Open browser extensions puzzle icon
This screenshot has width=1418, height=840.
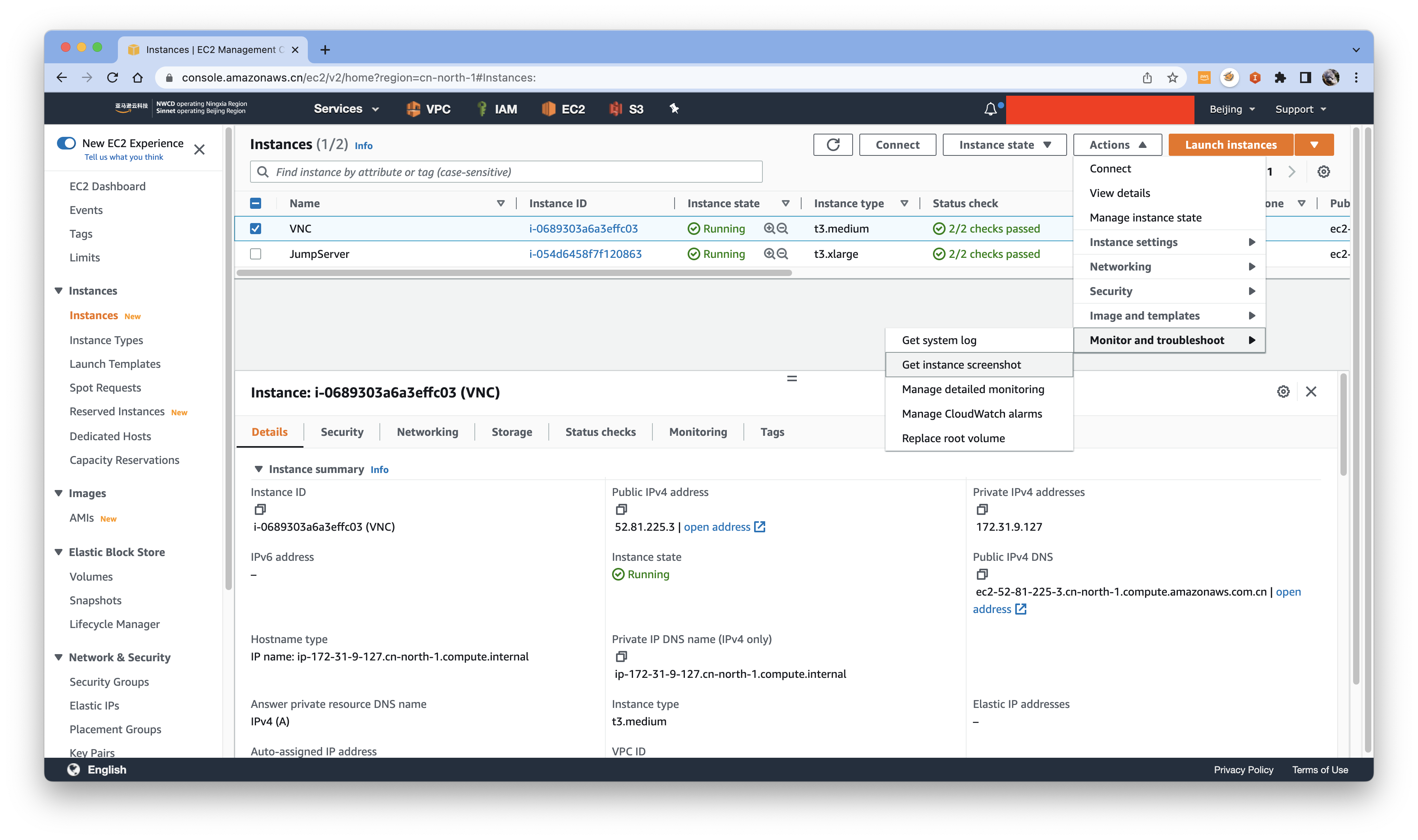click(1280, 78)
